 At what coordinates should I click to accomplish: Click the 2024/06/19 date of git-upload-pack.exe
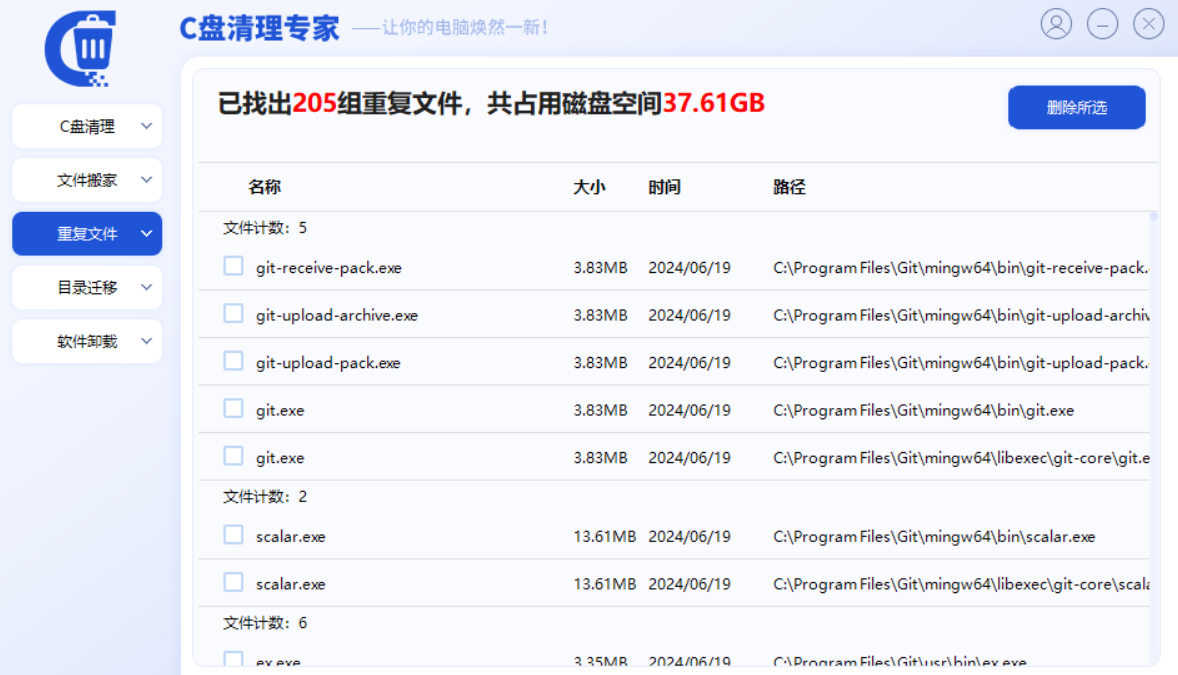(x=690, y=363)
